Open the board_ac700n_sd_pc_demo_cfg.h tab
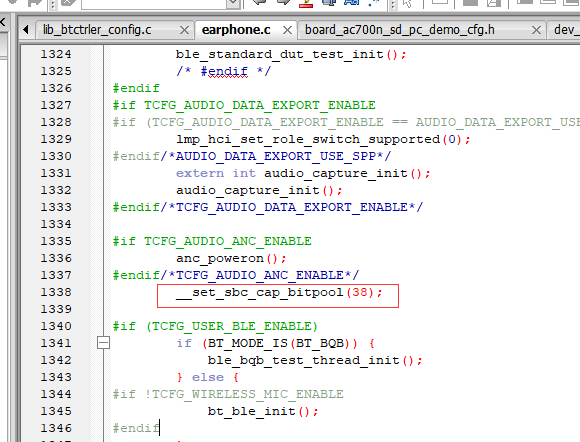 click(x=399, y=30)
